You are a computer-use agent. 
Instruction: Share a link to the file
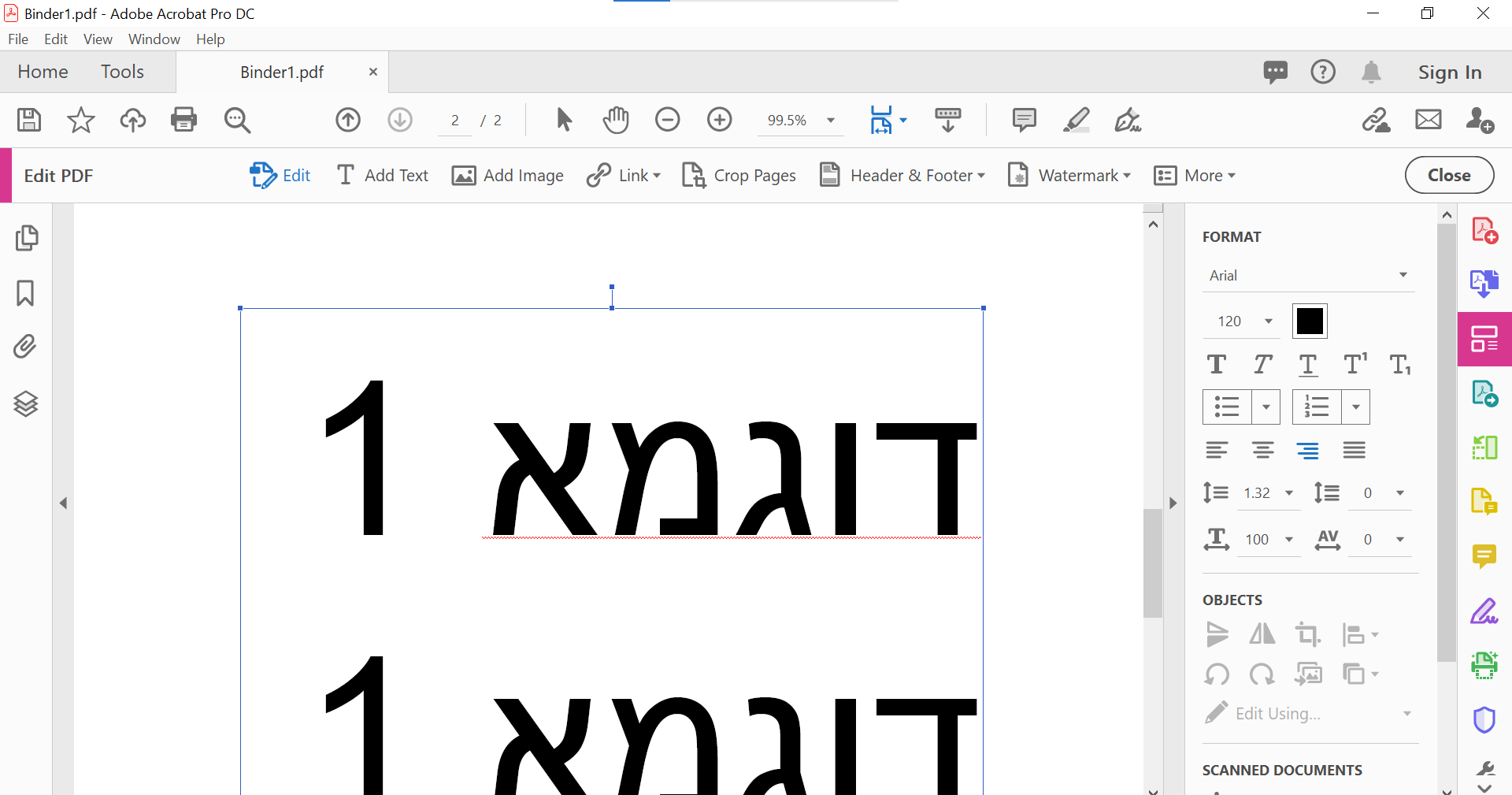pos(1377,120)
